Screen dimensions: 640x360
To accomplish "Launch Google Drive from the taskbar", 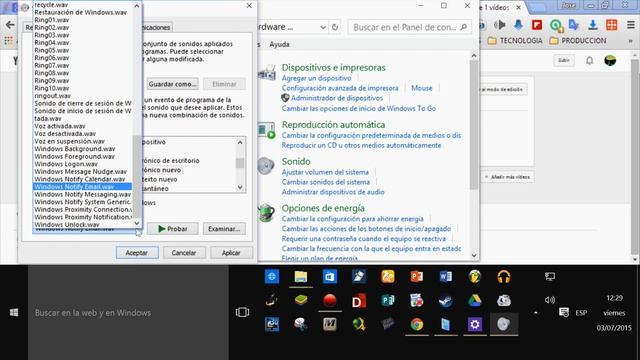I will [475, 301].
